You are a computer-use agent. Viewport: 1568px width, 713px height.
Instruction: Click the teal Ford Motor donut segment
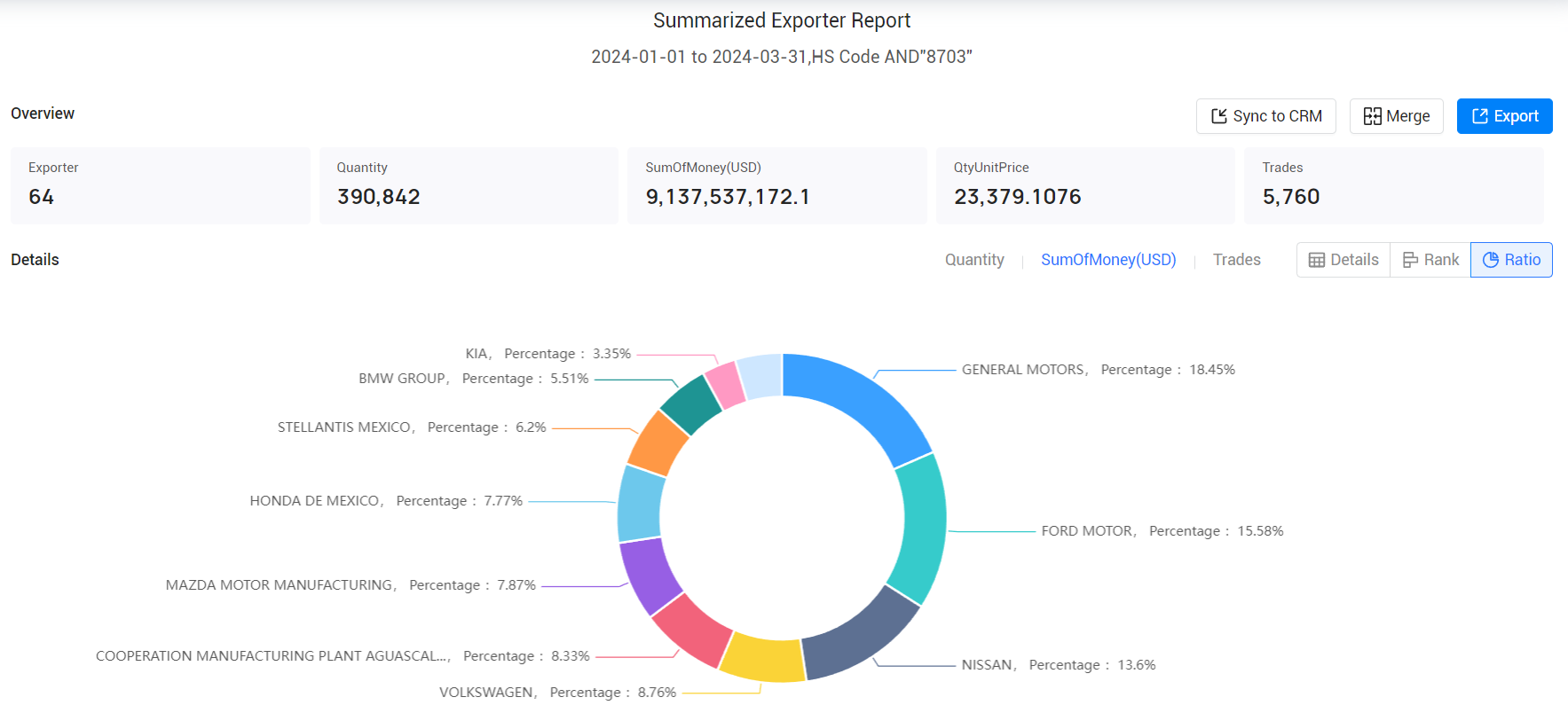pyautogui.click(x=923, y=530)
